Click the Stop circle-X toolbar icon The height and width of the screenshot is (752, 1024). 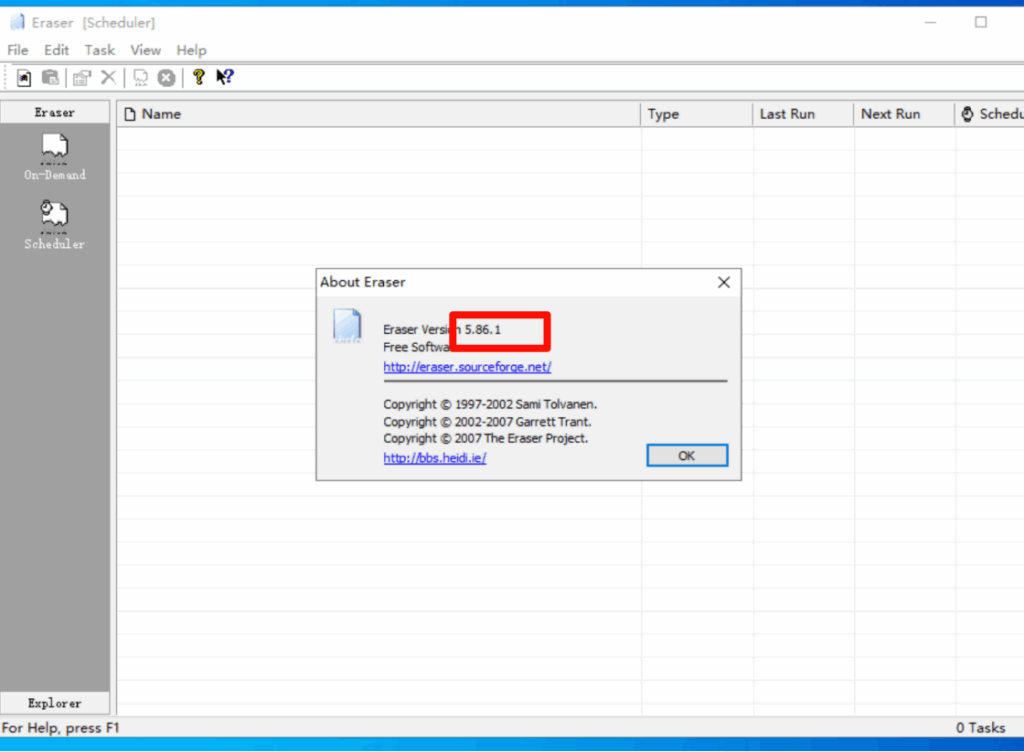point(166,77)
